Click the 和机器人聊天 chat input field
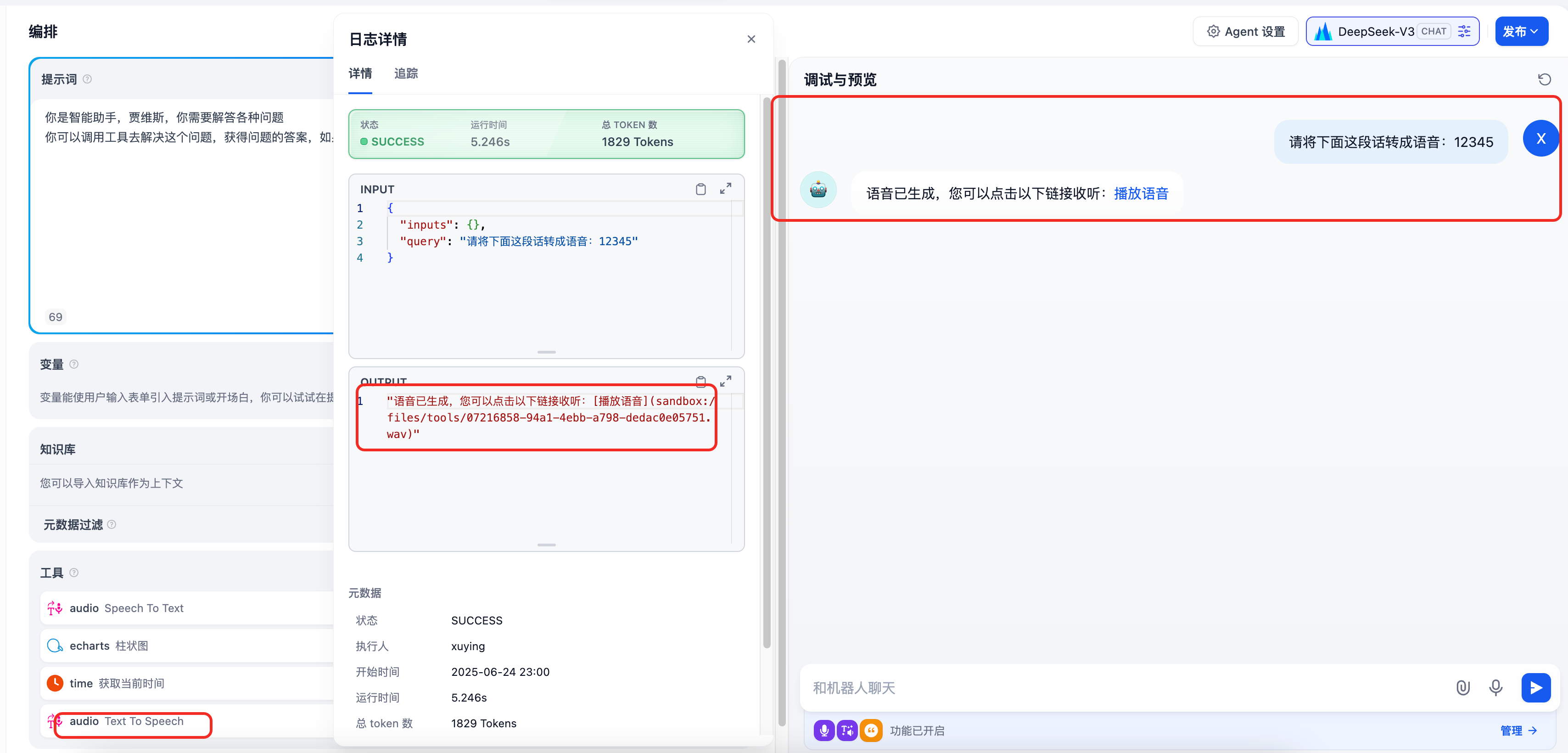The width and height of the screenshot is (1568, 753). pyautogui.click(x=1035, y=688)
